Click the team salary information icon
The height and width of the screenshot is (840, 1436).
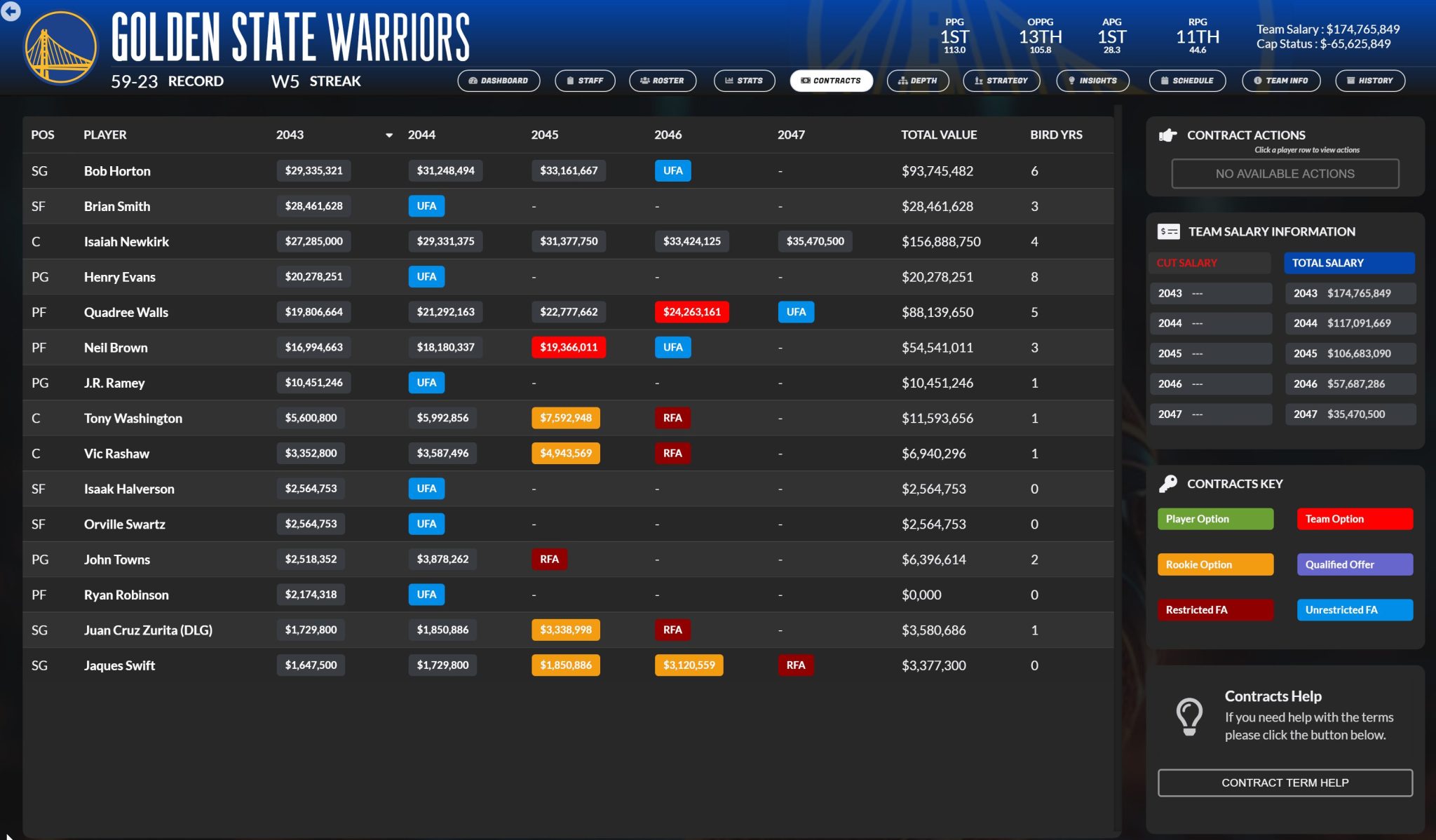coord(1168,231)
